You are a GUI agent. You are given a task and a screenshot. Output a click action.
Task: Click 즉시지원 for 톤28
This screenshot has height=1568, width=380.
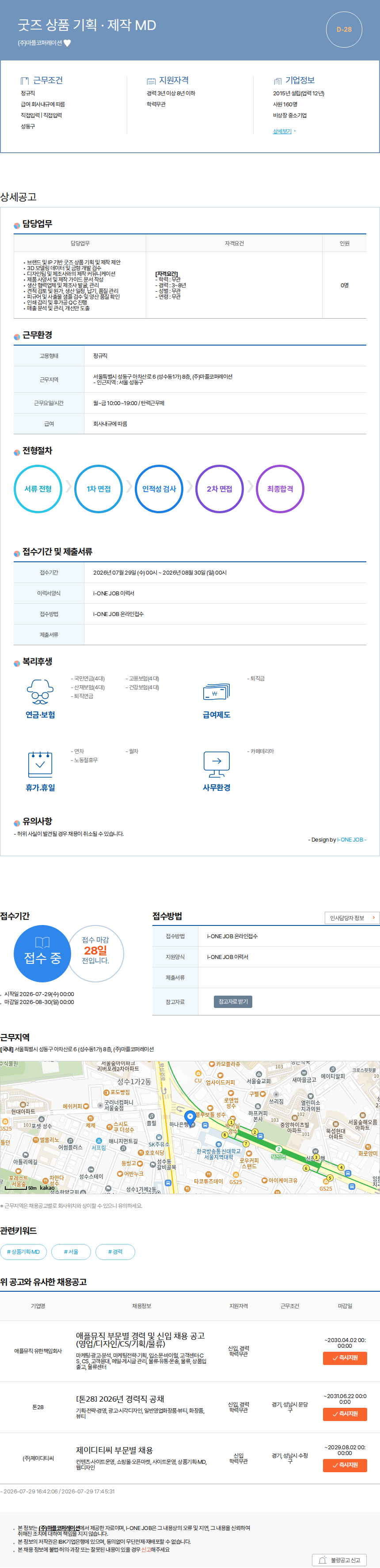point(345,1414)
